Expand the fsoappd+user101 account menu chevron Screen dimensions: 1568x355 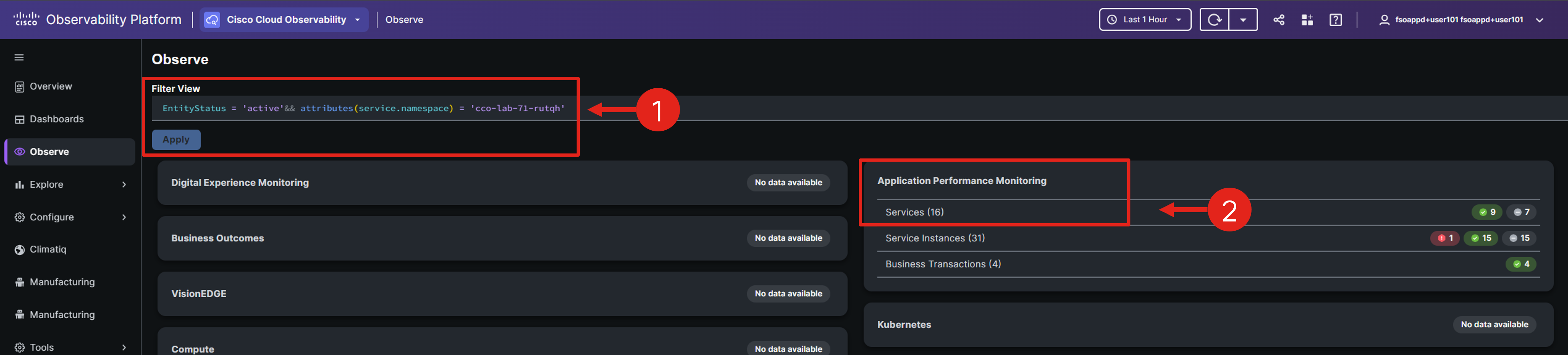click(x=1539, y=20)
